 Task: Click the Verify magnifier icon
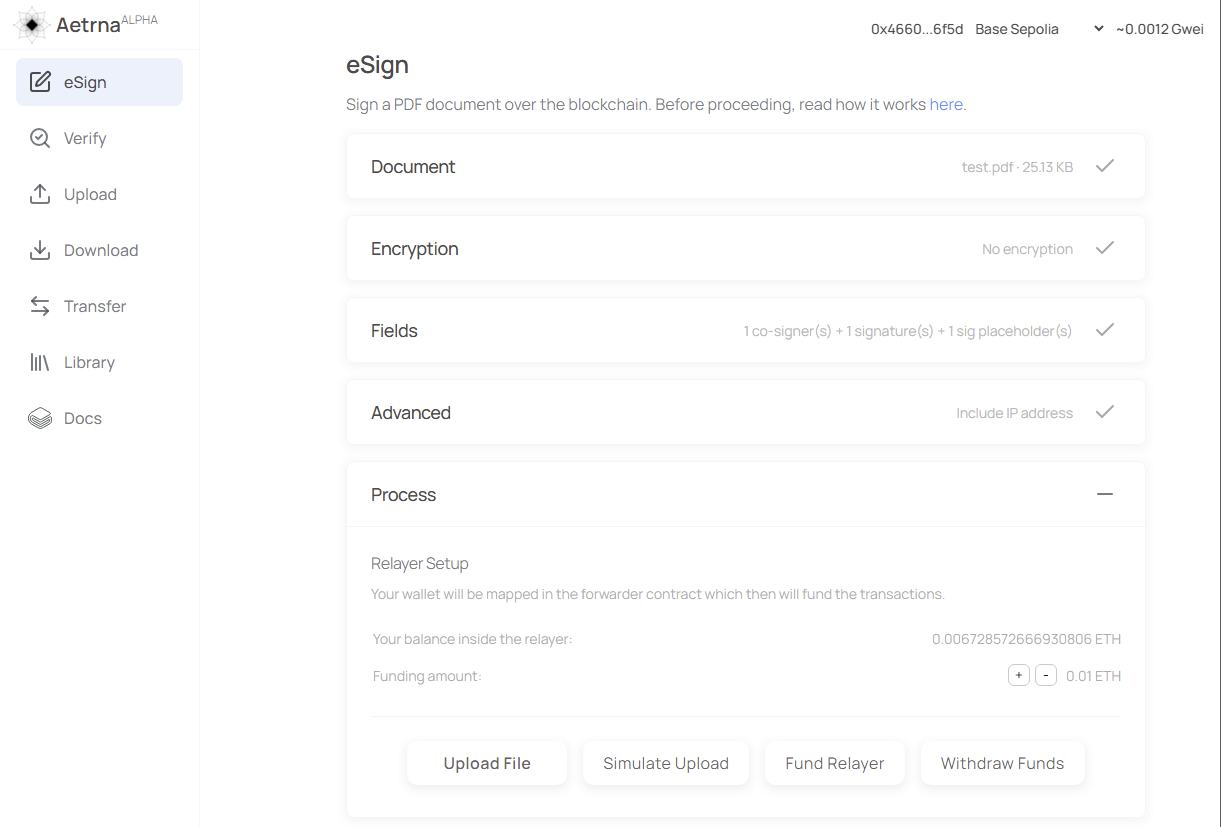click(x=40, y=138)
